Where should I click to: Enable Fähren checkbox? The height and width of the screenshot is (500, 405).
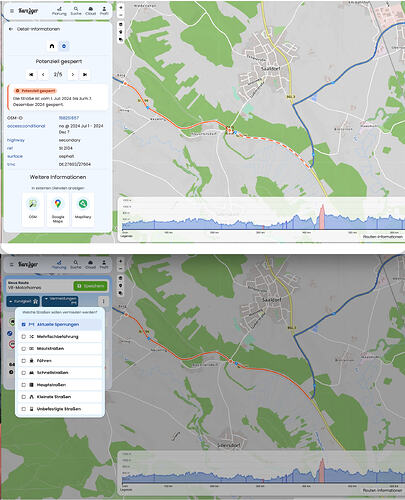(23, 361)
